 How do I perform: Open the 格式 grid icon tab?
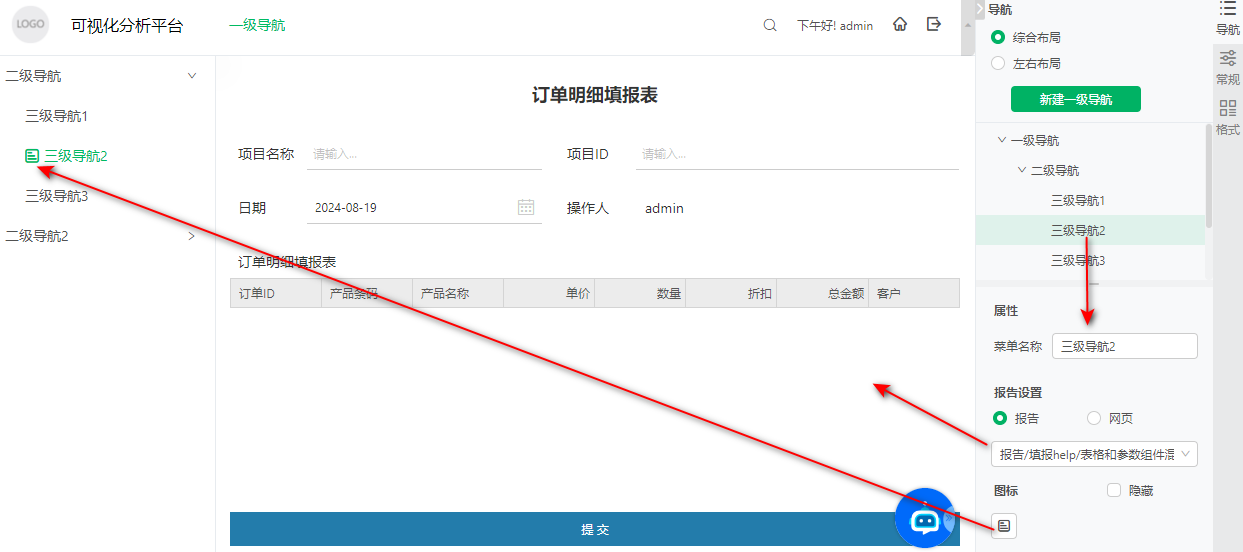coord(1227,117)
